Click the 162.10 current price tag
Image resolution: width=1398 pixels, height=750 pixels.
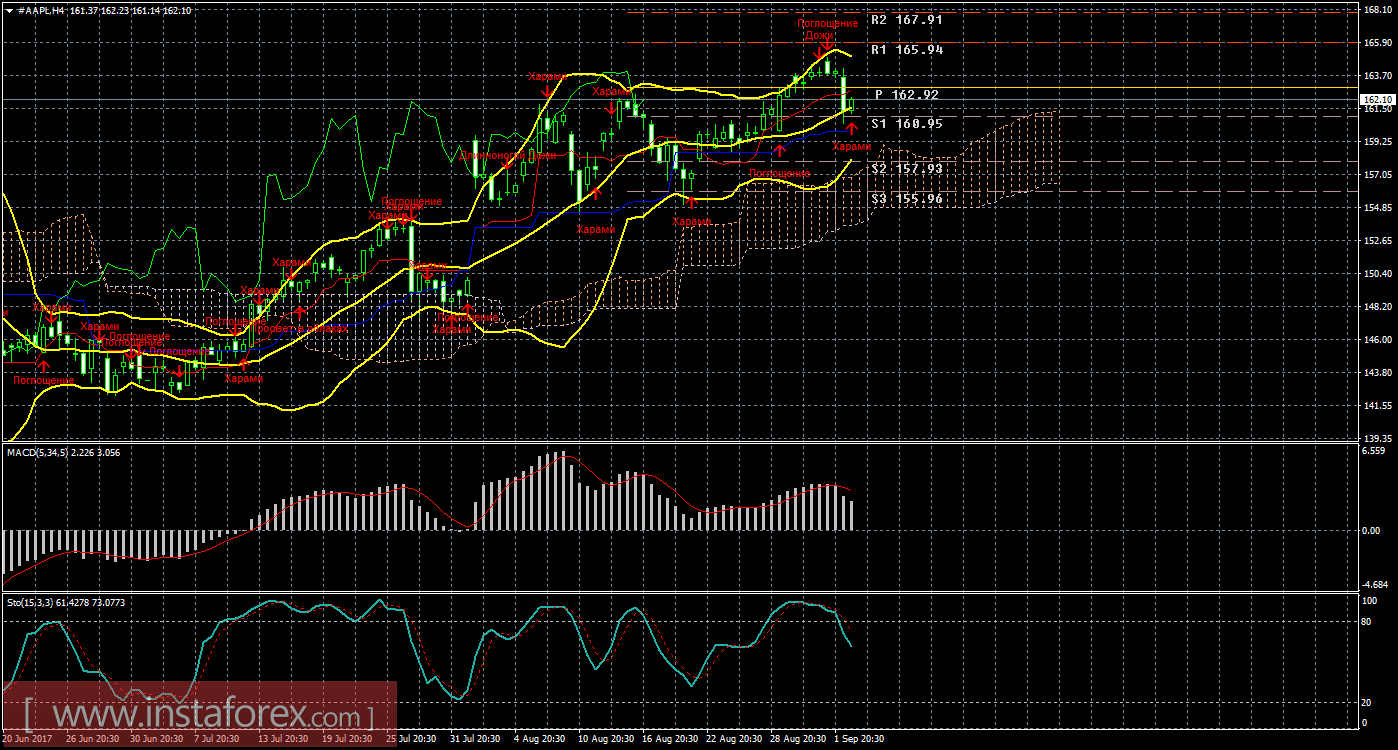point(1378,100)
